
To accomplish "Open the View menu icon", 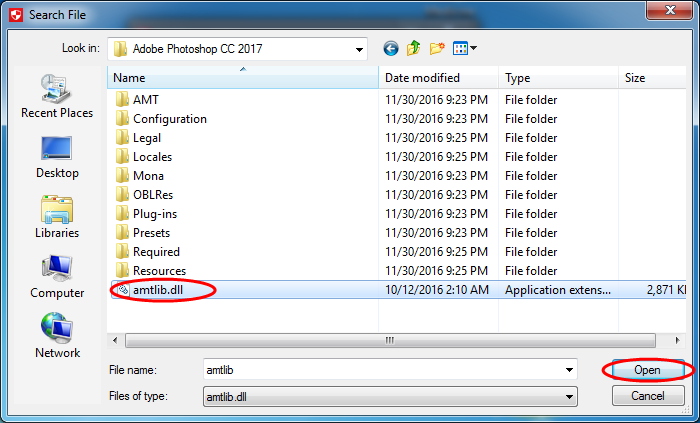I will [x=465, y=48].
